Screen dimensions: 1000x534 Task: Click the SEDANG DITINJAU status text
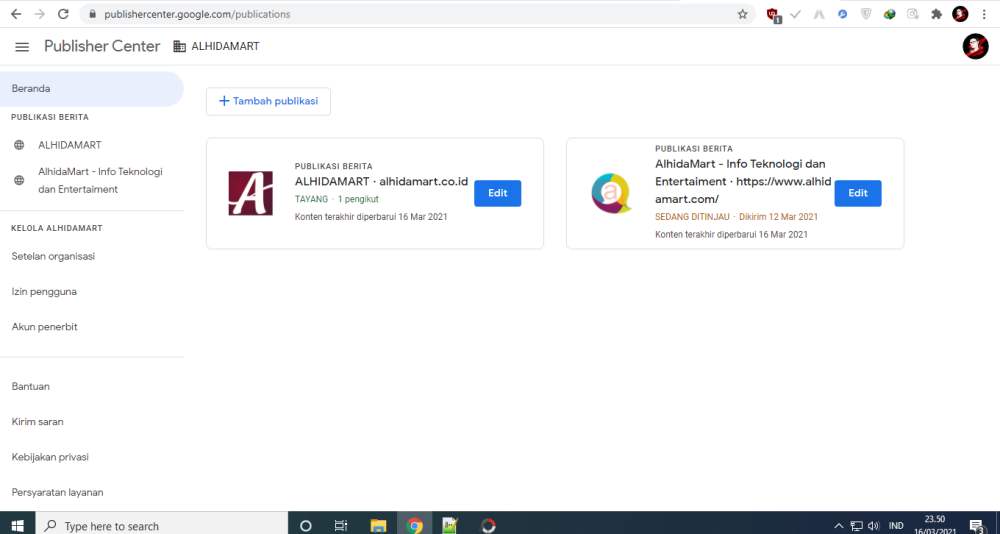point(692,217)
